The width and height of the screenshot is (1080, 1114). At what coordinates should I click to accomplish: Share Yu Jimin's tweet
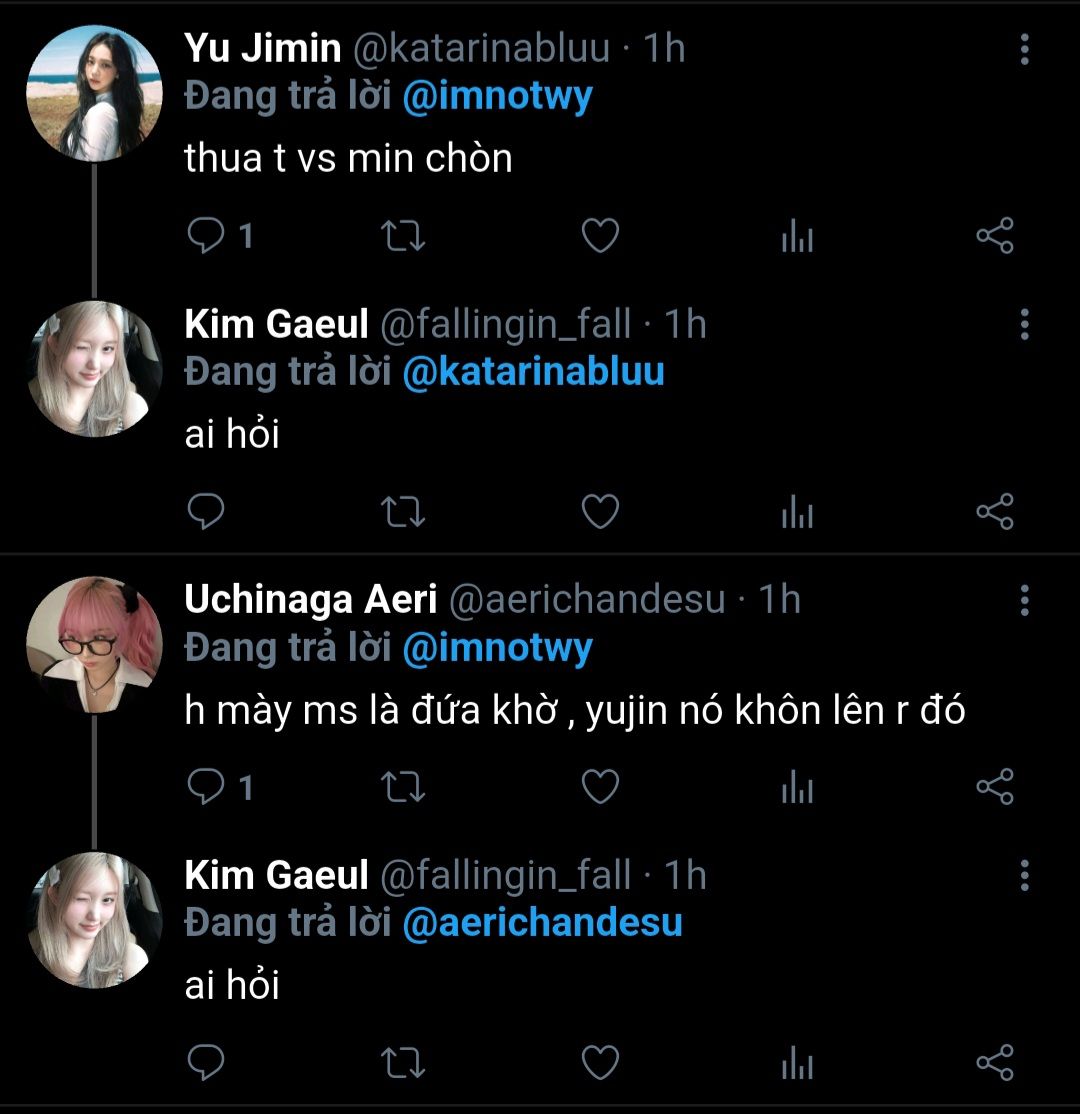(x=994, y=237)
